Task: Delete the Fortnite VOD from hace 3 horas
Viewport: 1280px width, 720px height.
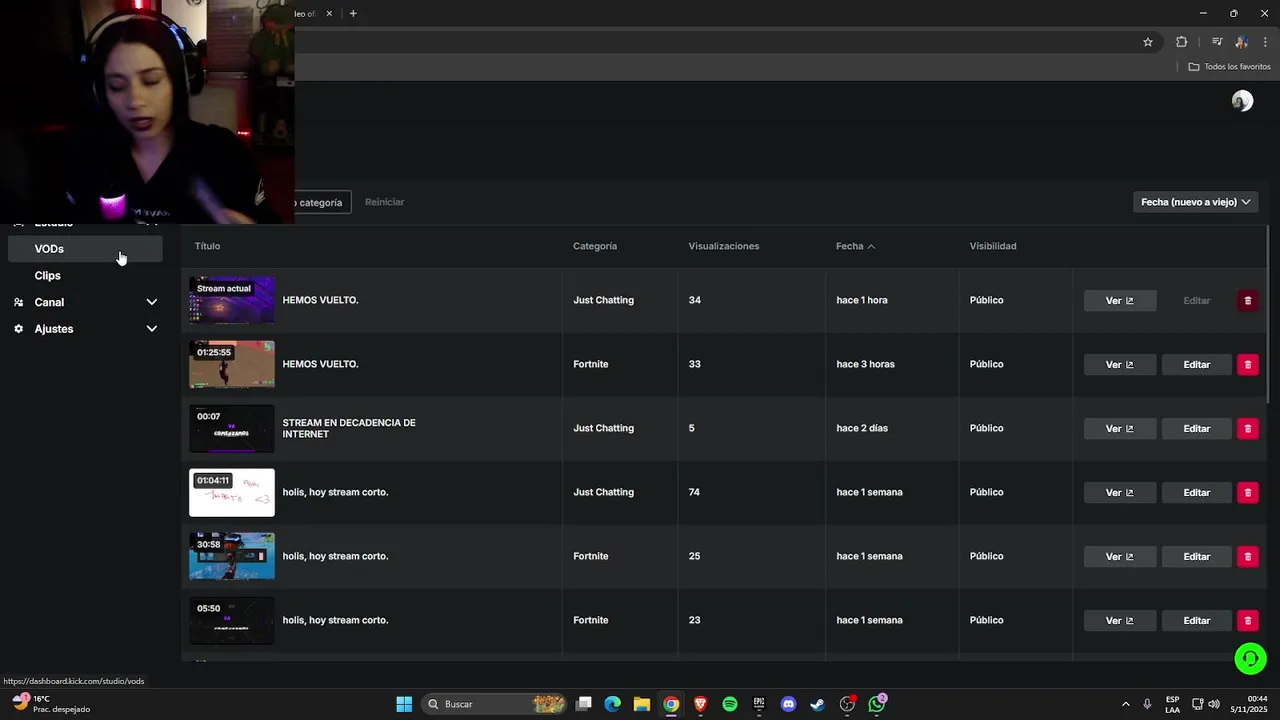Action: 1247,365
